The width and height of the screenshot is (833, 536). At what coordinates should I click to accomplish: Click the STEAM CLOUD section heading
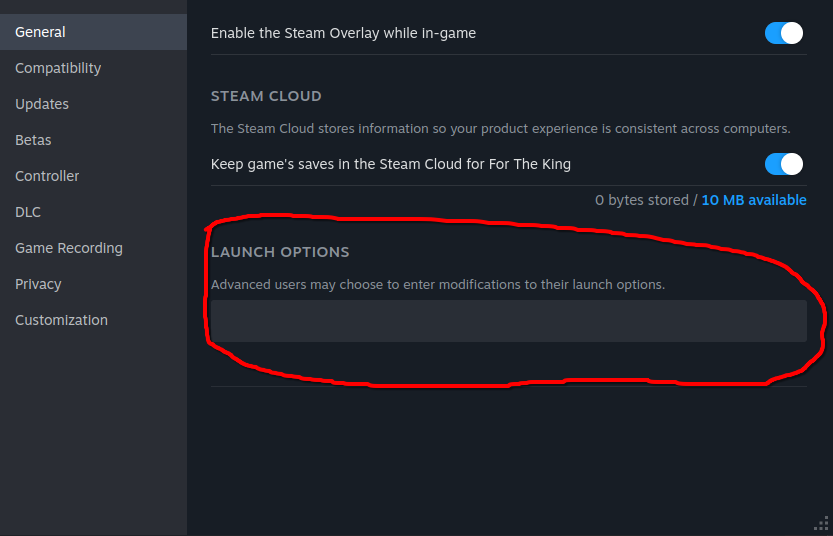(x=266, y=97)
